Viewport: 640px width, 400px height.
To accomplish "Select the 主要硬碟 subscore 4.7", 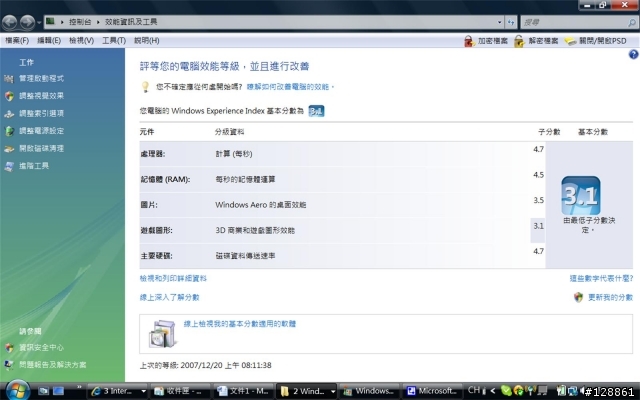I will [538, 251].
